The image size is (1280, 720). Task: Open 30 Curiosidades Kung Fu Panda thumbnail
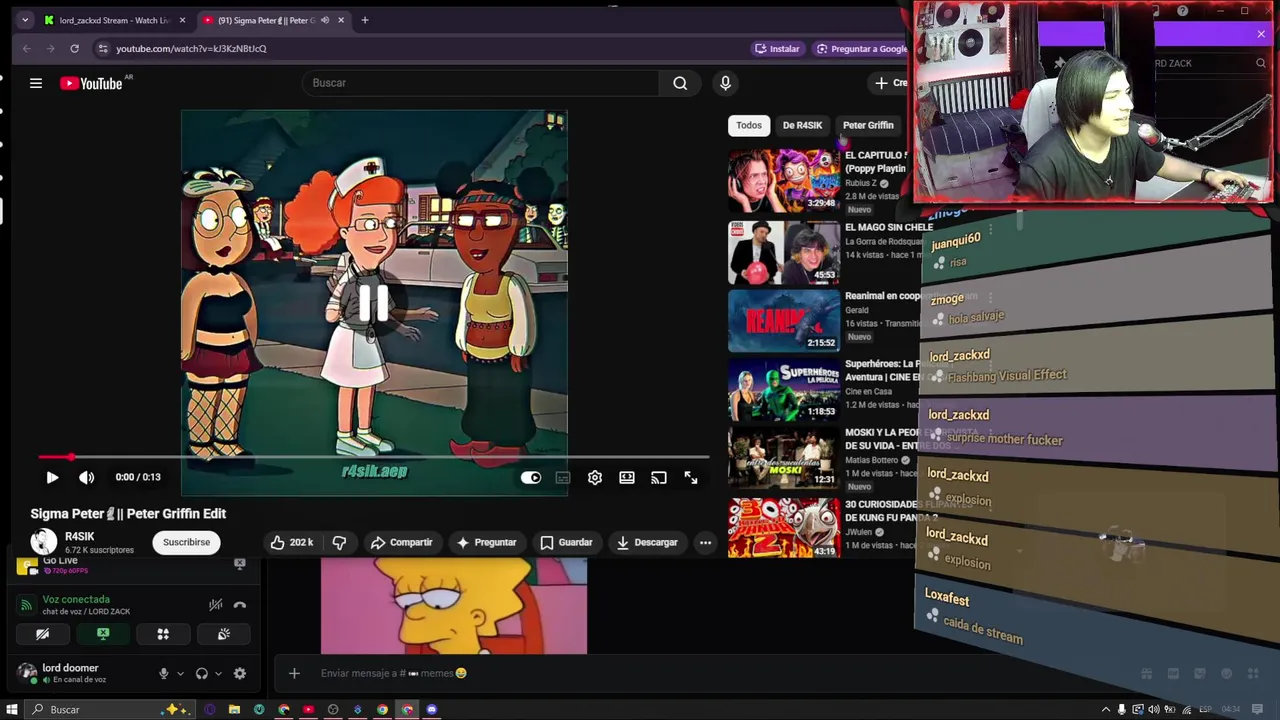pos(784,528)
